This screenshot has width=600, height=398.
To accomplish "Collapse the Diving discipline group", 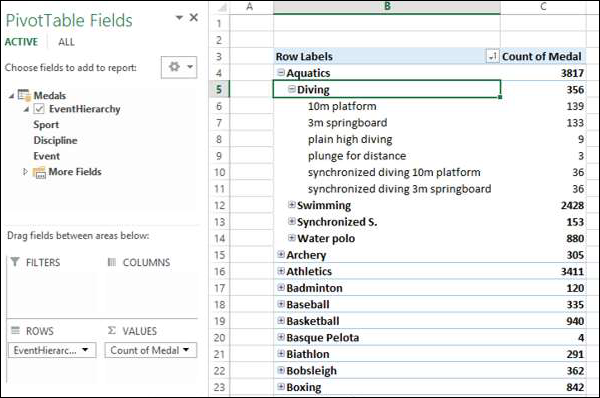I will 292,89.
